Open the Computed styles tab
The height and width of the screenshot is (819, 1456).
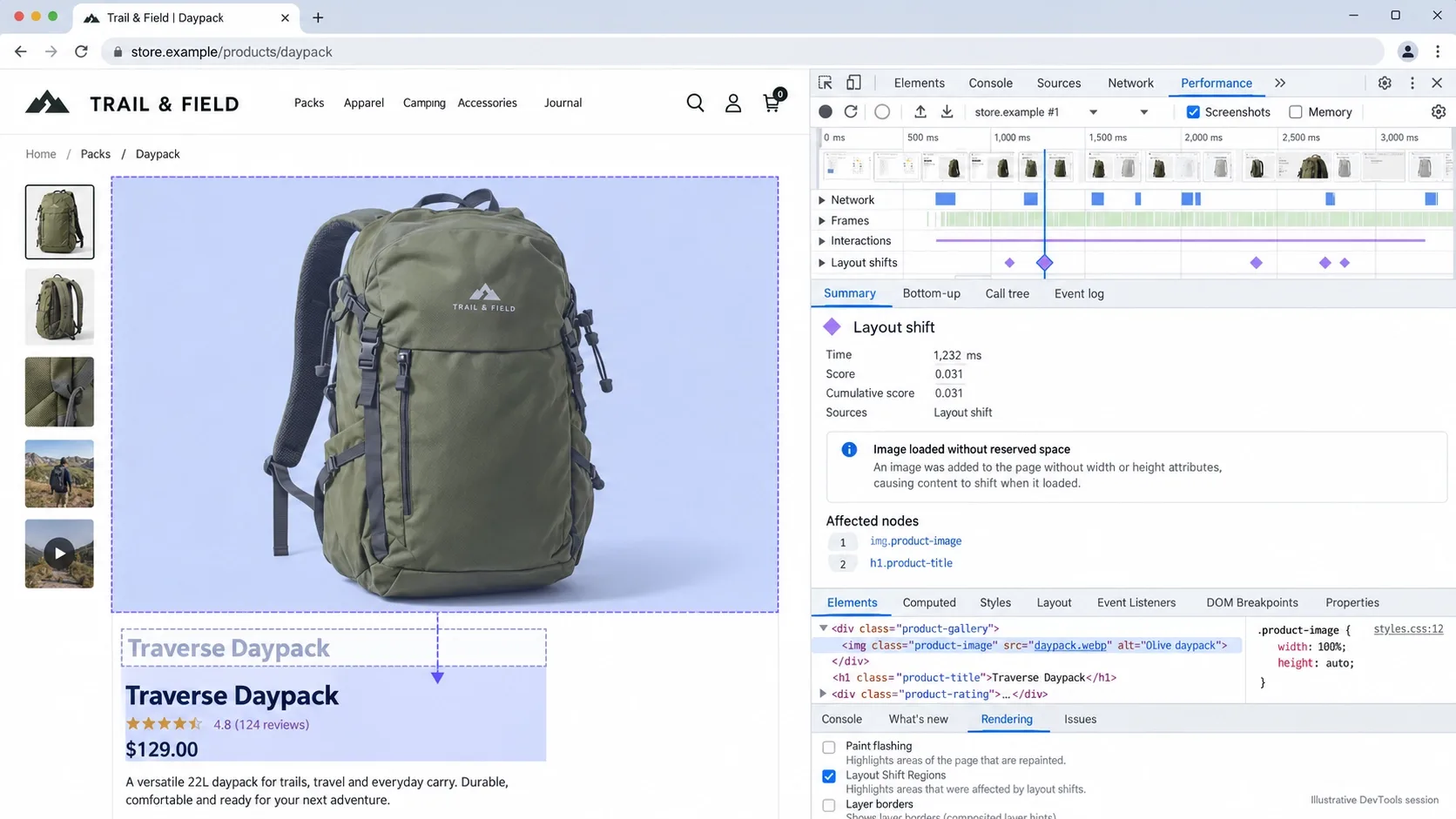[929, 602]
